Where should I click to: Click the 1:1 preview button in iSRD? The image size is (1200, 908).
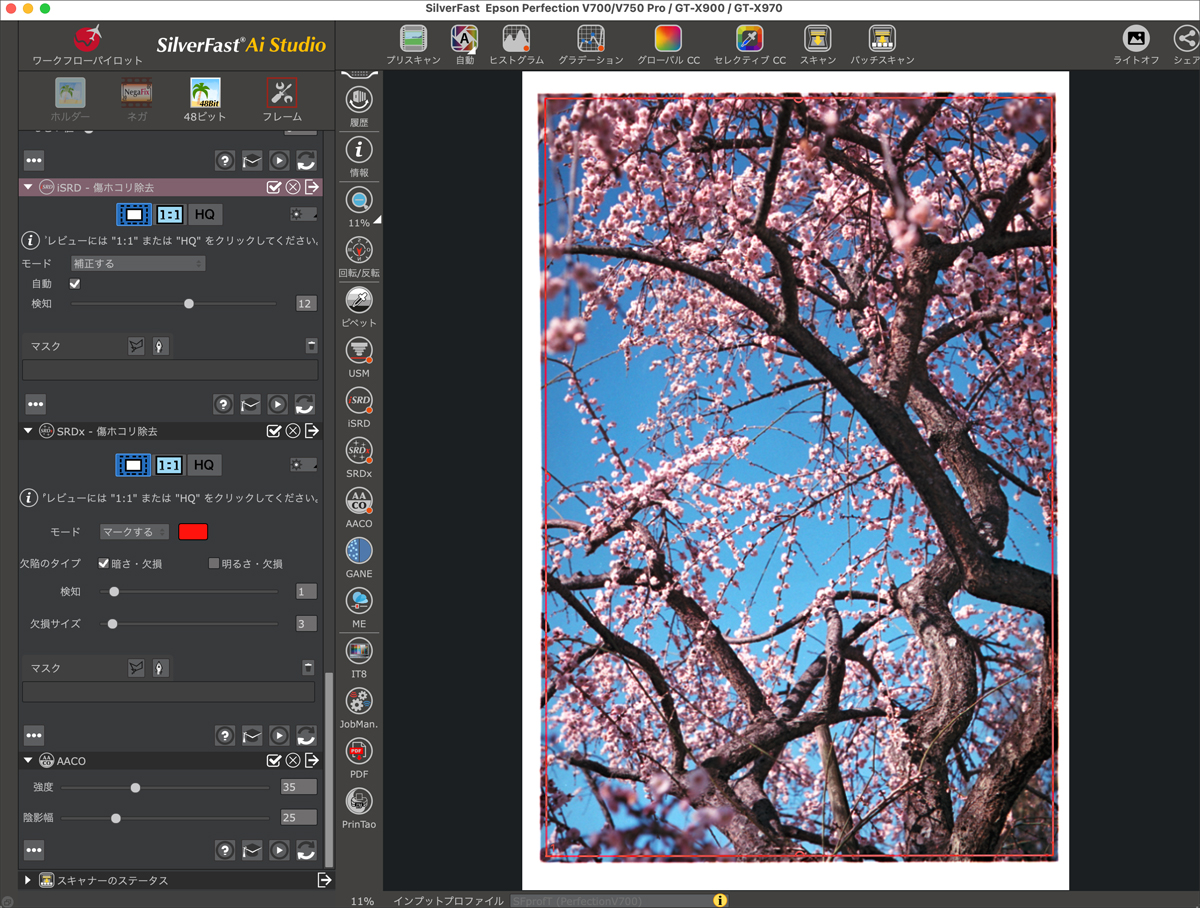click(x=170, y=215)
